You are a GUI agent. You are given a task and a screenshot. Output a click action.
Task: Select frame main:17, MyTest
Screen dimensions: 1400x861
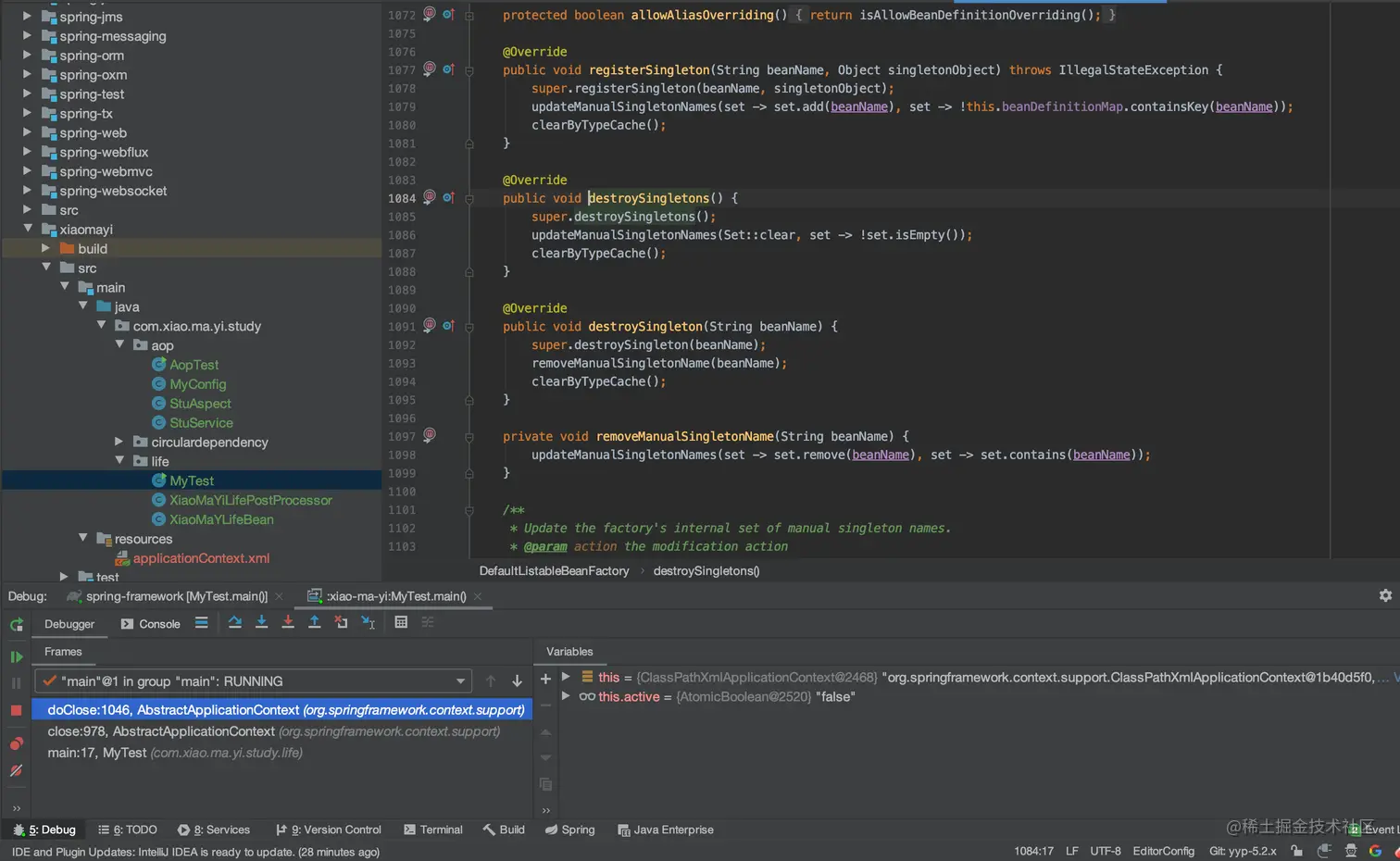(282, 753)
